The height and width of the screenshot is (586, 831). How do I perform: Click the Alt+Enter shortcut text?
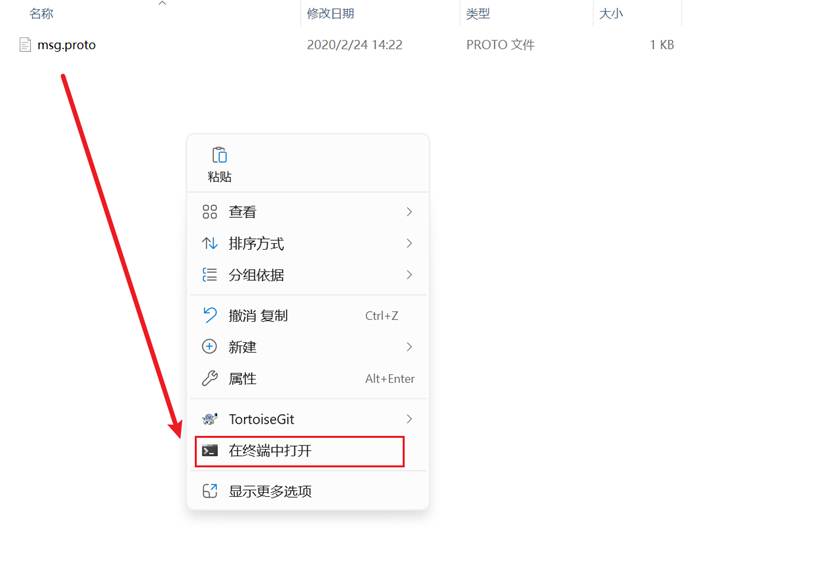(x=390, y=379)
